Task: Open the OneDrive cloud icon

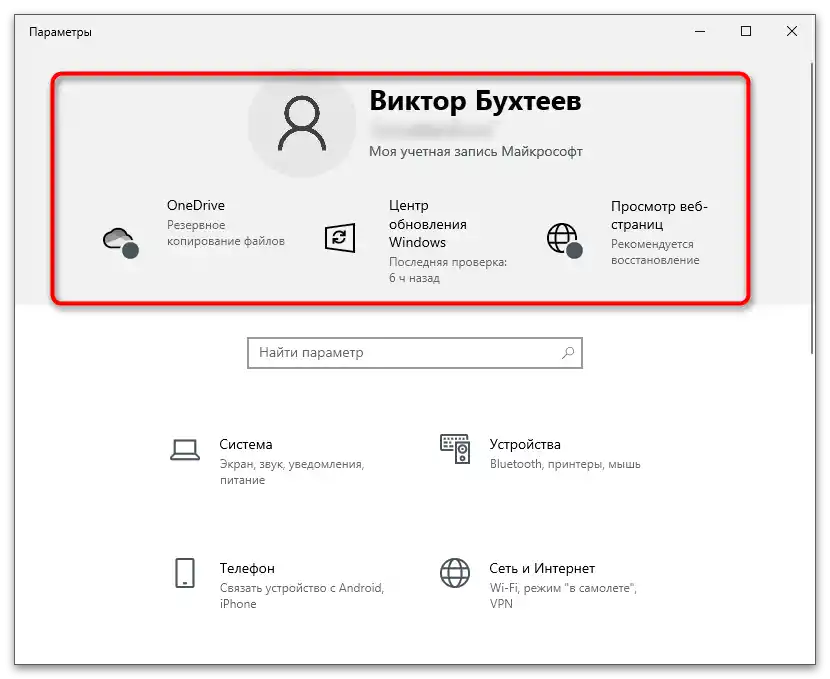Action: point(121,243)
